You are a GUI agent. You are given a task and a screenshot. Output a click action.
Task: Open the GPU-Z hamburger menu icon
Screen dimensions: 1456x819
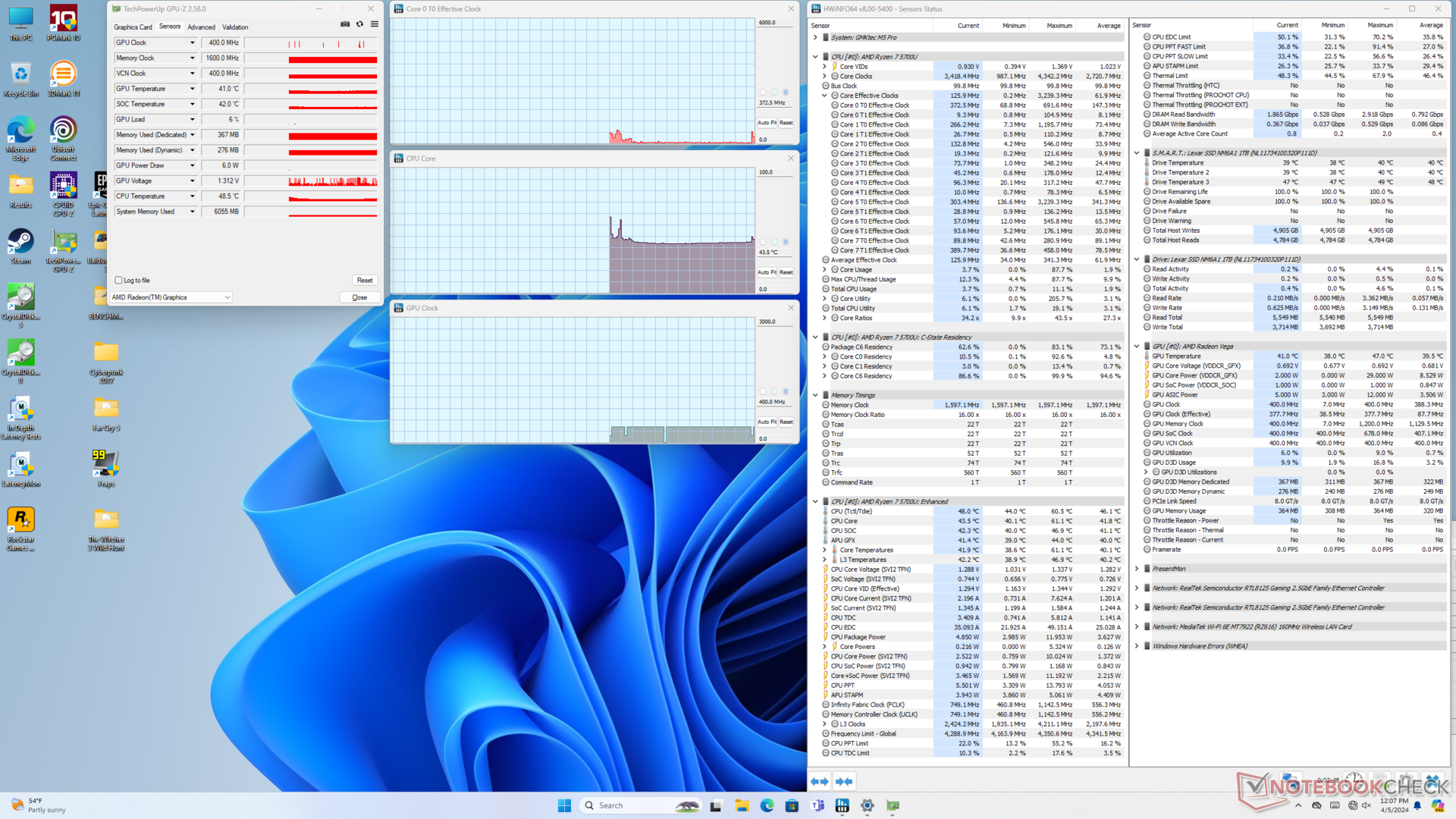[x=374, y=24]
